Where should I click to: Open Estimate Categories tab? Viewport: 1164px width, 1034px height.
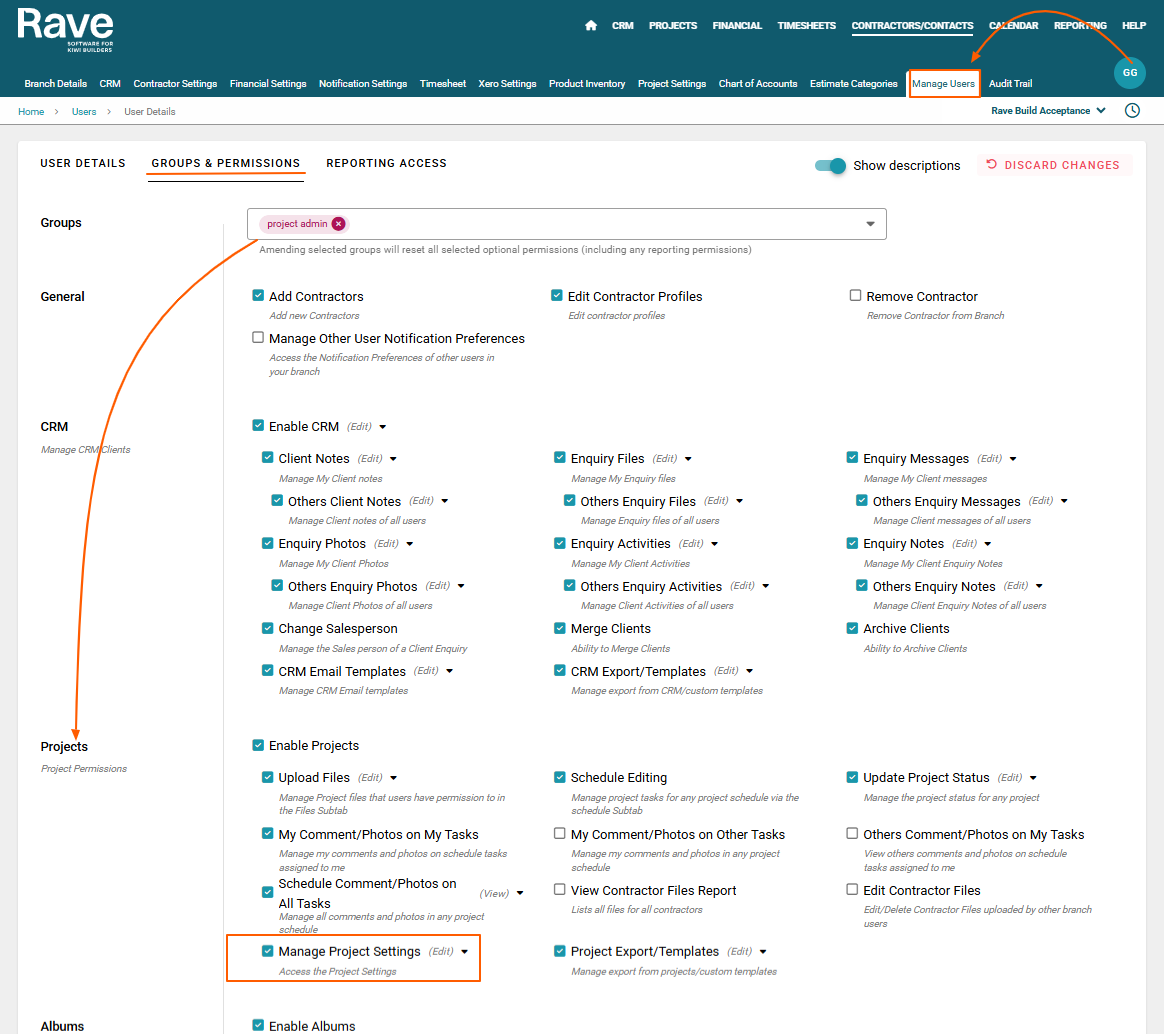[x=854, y=84]
